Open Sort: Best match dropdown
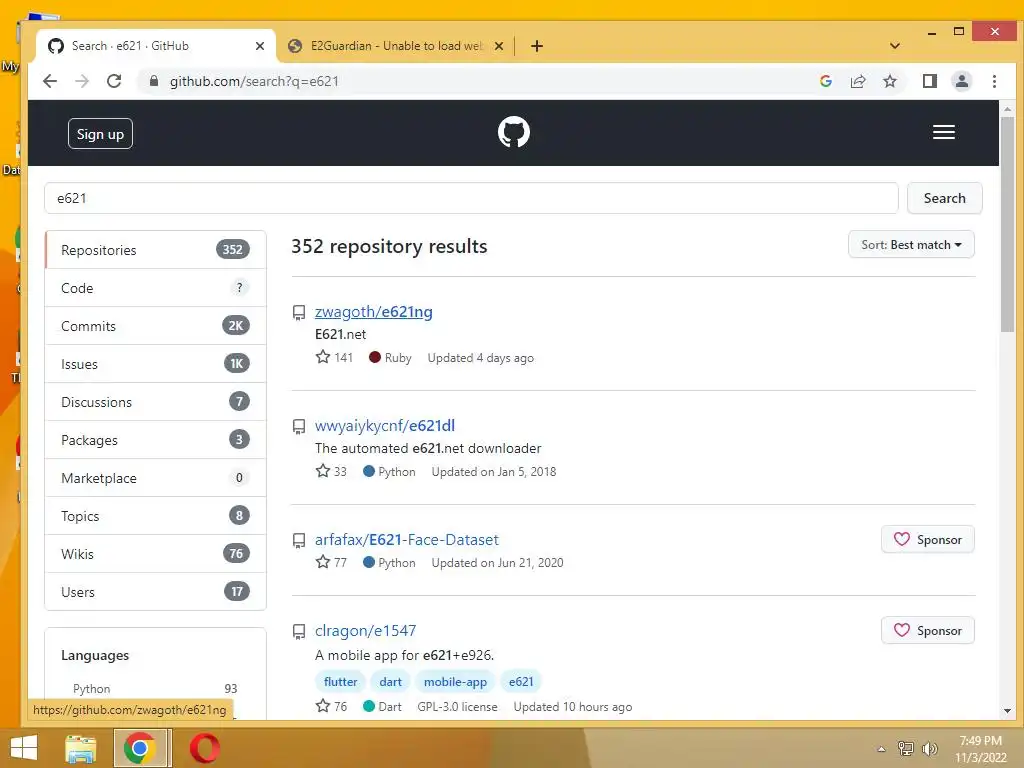The height and width of the screenshot is (768, 1024). coord(911,244)
